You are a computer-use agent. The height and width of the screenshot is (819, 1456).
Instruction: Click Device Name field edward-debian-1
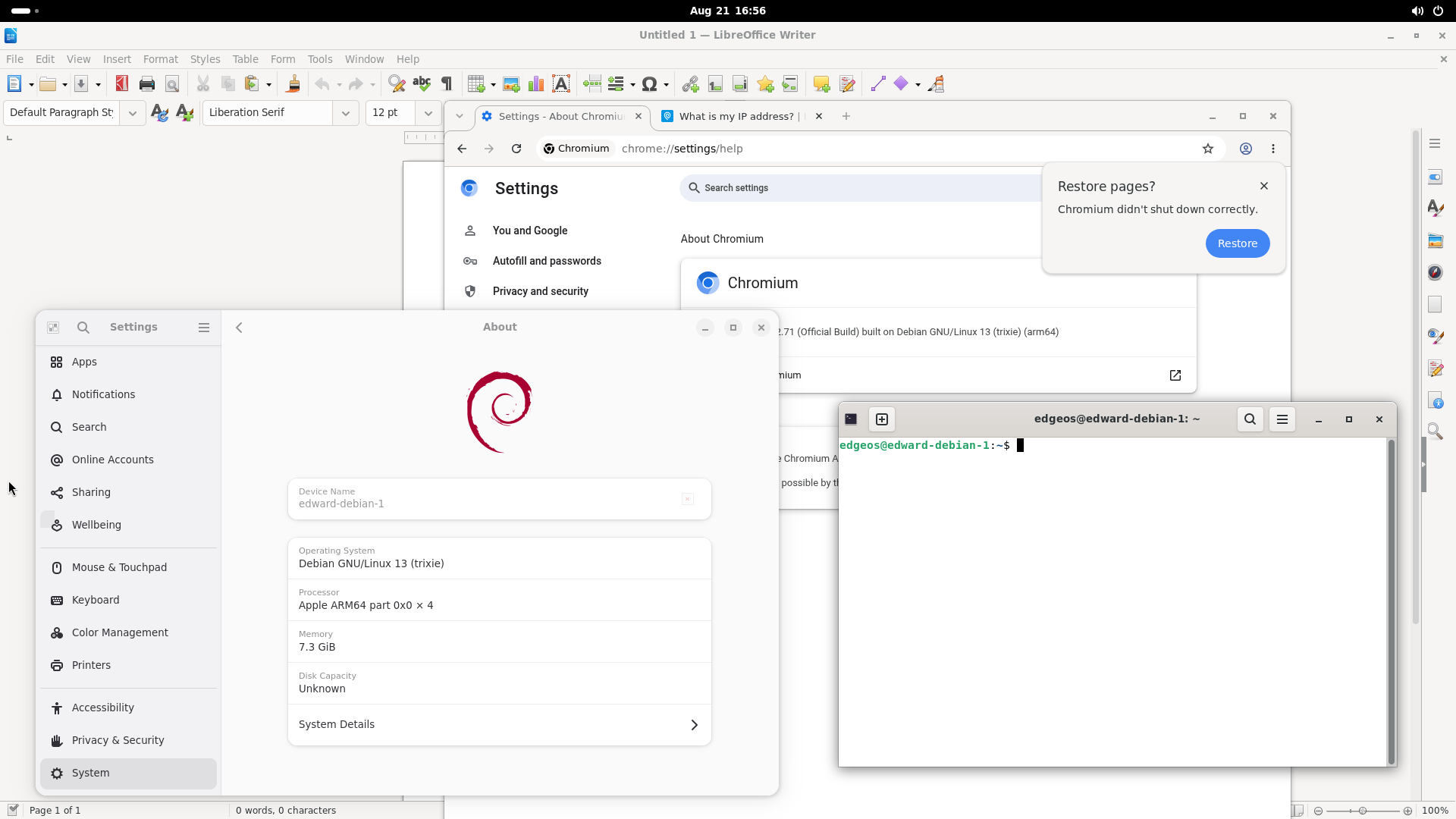point(500,499)
